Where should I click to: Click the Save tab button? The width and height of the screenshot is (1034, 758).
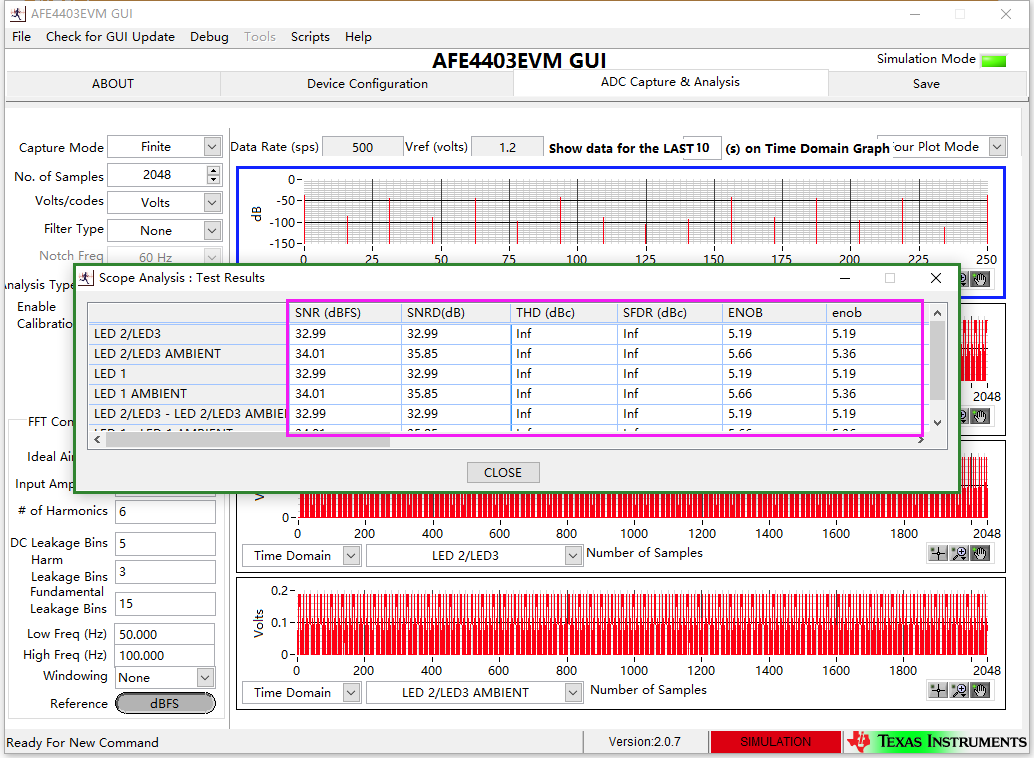click(x=926, y=84)
